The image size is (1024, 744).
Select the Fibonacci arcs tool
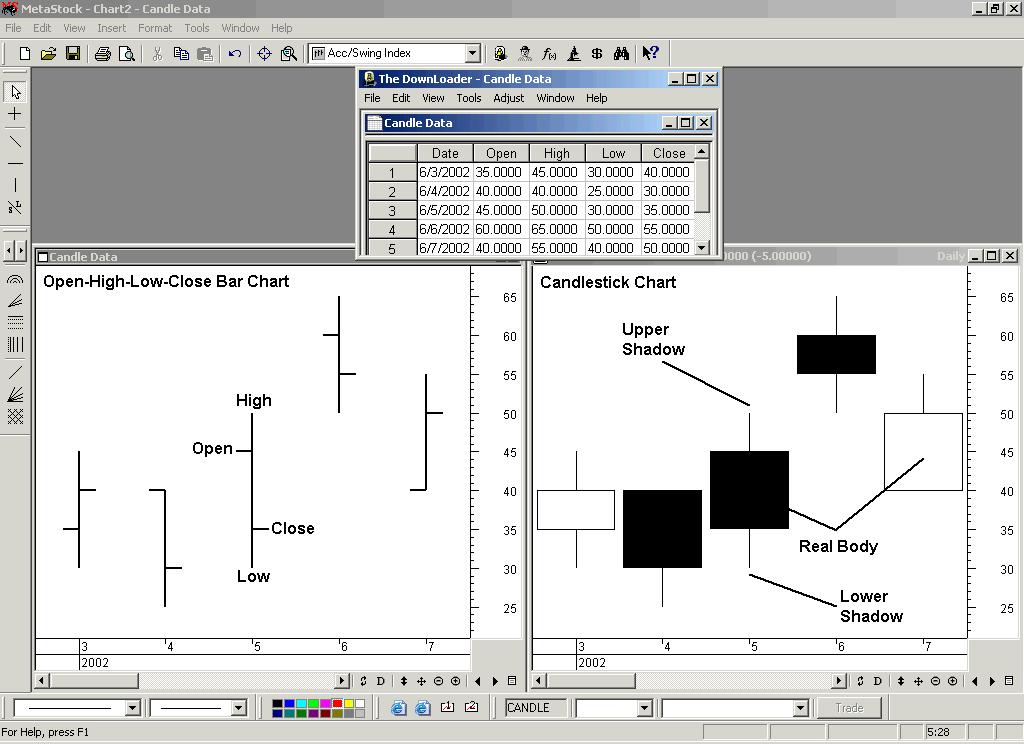click(14, 279)
